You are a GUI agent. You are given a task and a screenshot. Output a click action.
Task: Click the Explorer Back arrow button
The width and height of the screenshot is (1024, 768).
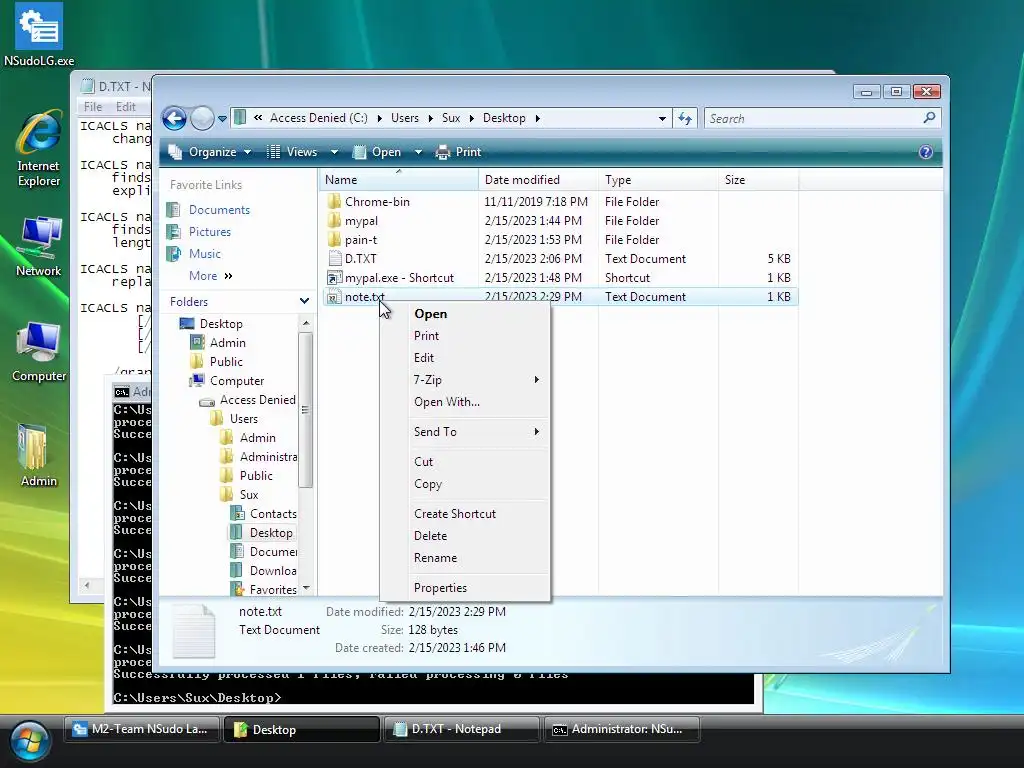pyautogui.click(x=174, y=118)
